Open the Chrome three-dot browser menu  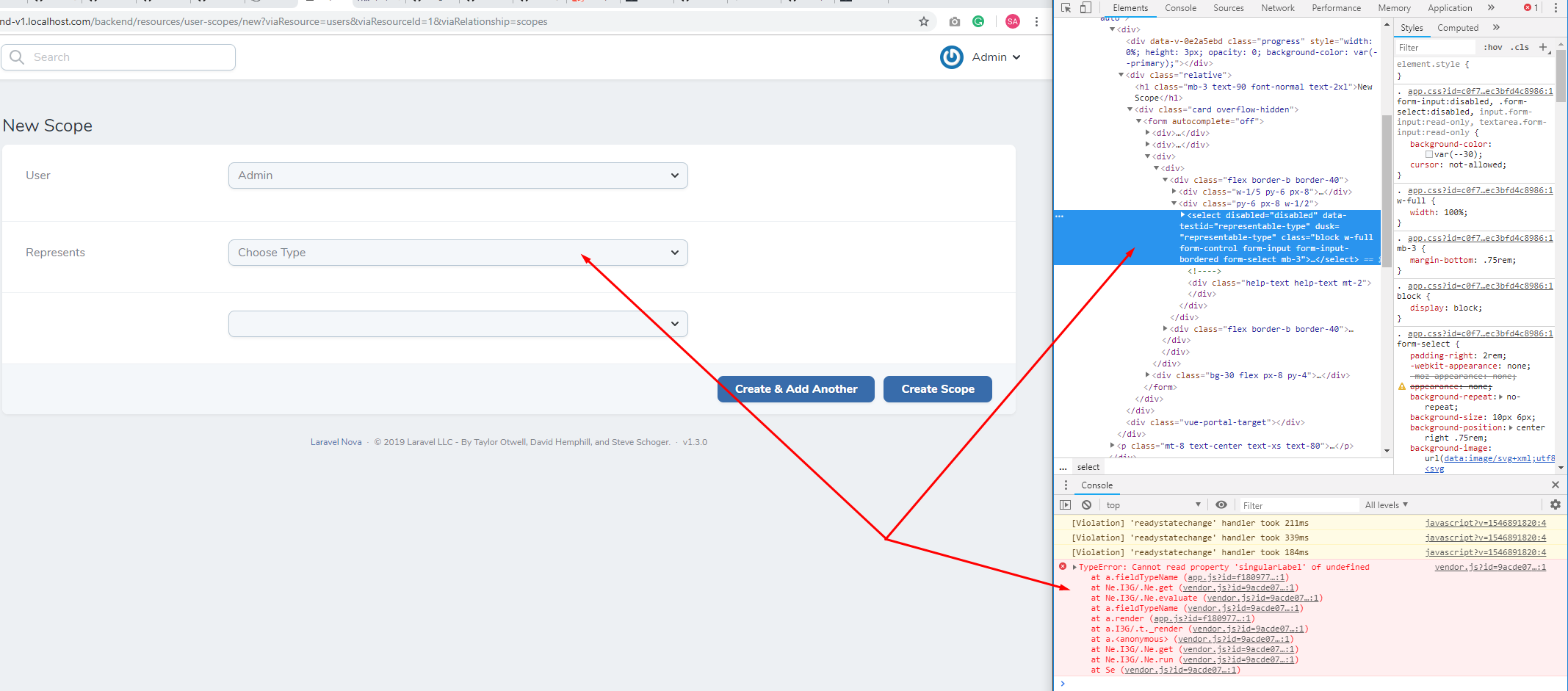coord(1036,21)
